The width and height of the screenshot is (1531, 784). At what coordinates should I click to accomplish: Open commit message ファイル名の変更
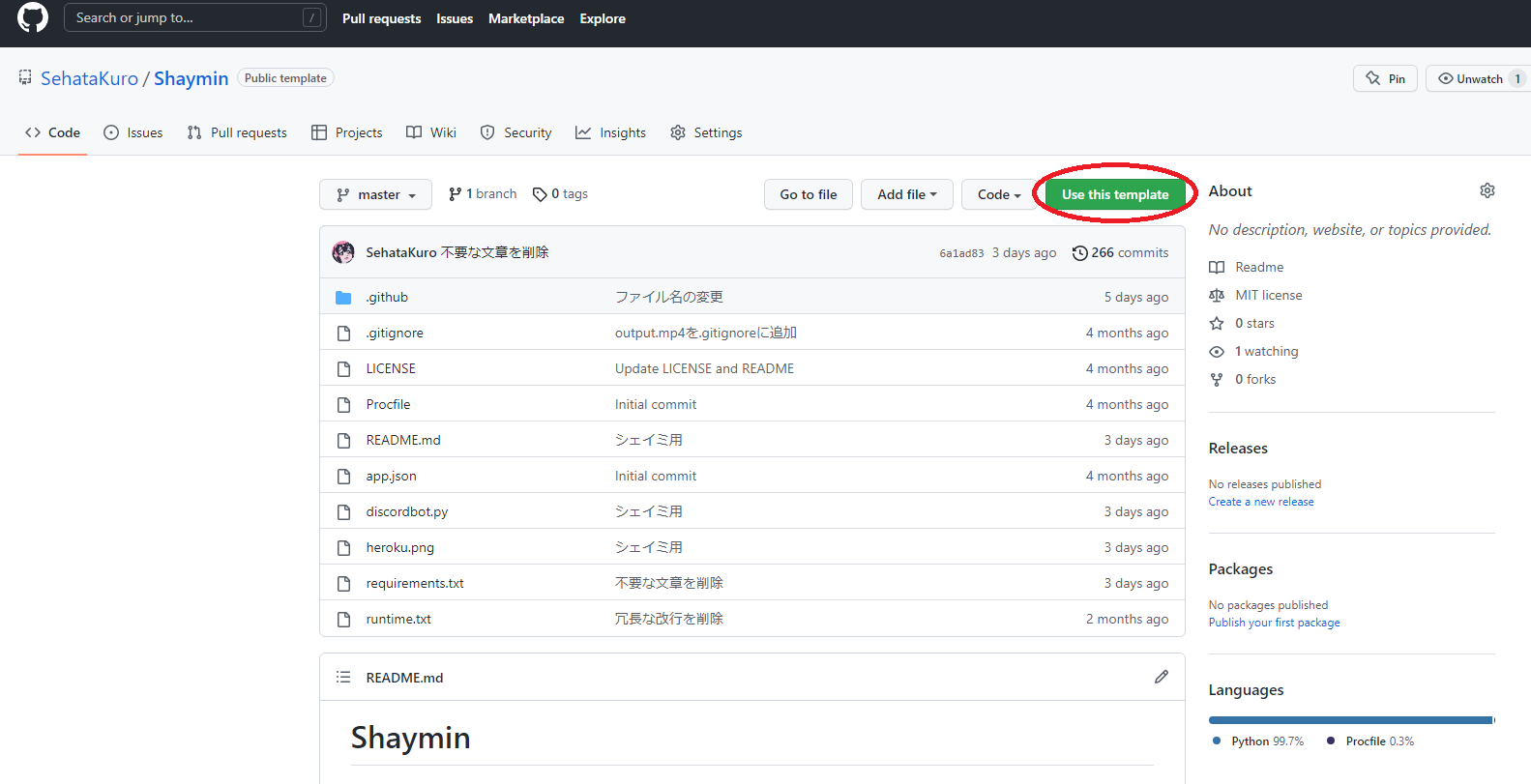coord(669,297)
